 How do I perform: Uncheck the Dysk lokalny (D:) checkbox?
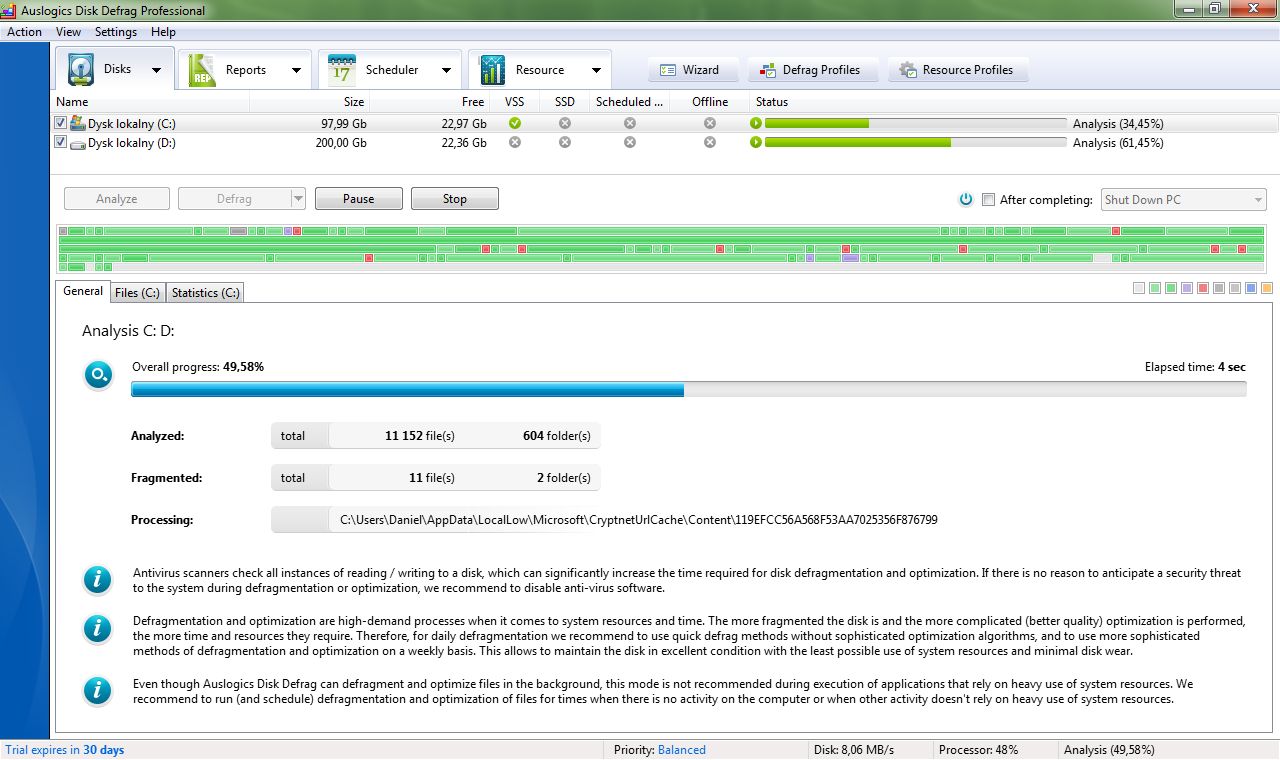[x=61, y=142]
